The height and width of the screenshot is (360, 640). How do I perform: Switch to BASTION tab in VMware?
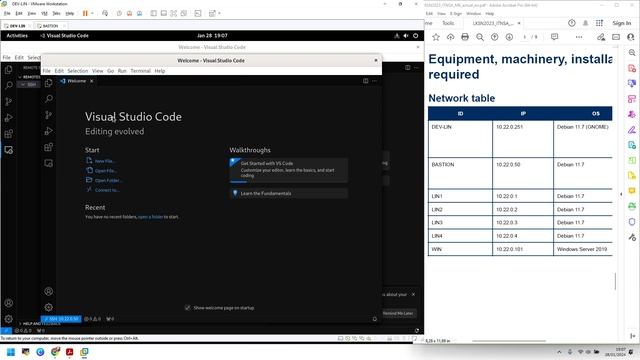[51, 26]
